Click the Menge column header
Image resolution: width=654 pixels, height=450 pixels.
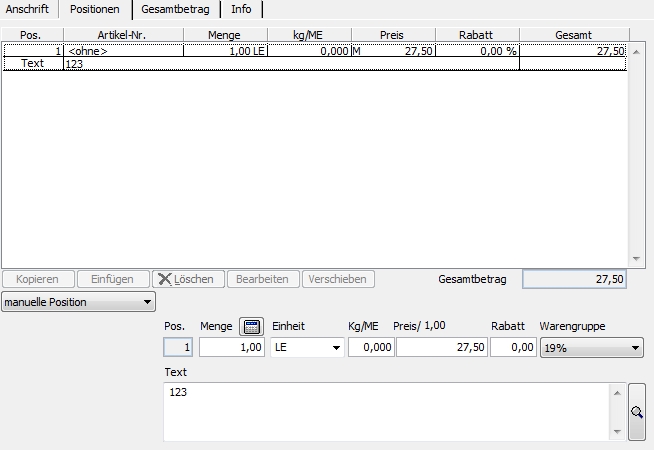[225, 35]
